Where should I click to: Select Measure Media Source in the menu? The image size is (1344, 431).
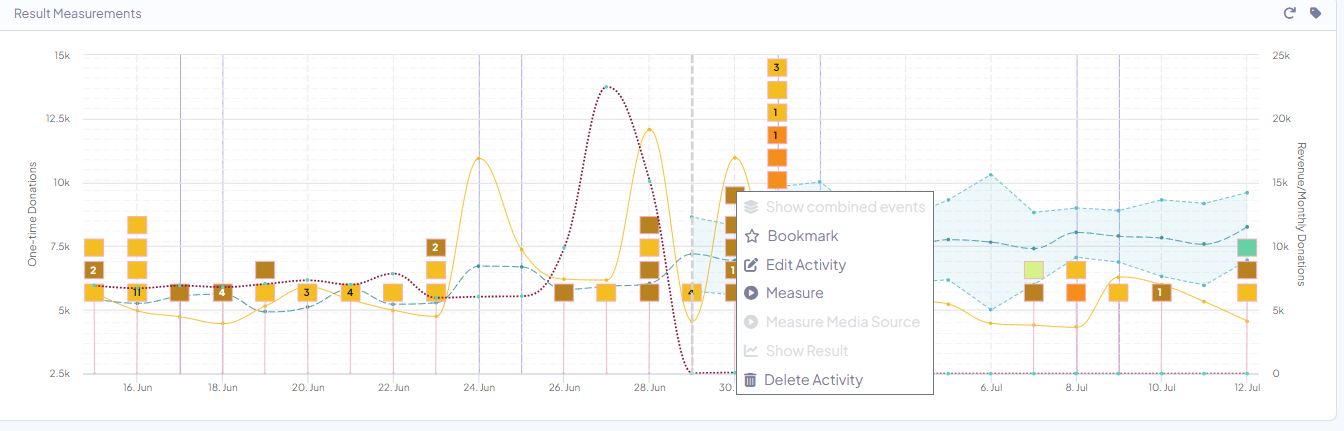tap(842, 322)
